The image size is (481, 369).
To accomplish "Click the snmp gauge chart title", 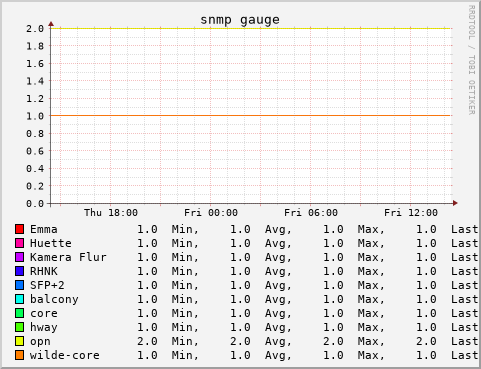I will click(x=240, y=20).
